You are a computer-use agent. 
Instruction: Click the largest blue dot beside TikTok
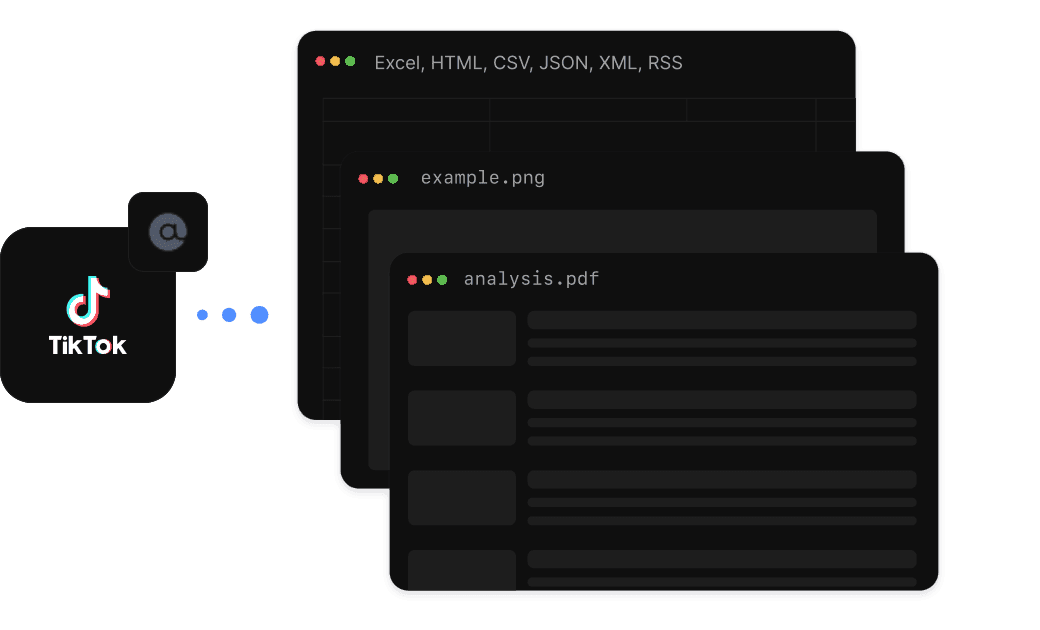click(x=259, y=315)
